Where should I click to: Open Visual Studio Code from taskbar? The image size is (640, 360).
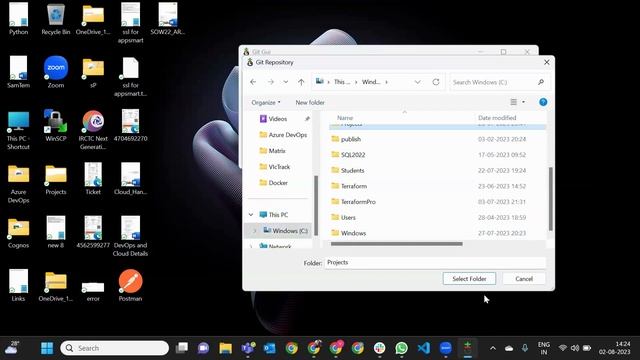[424, 348]
